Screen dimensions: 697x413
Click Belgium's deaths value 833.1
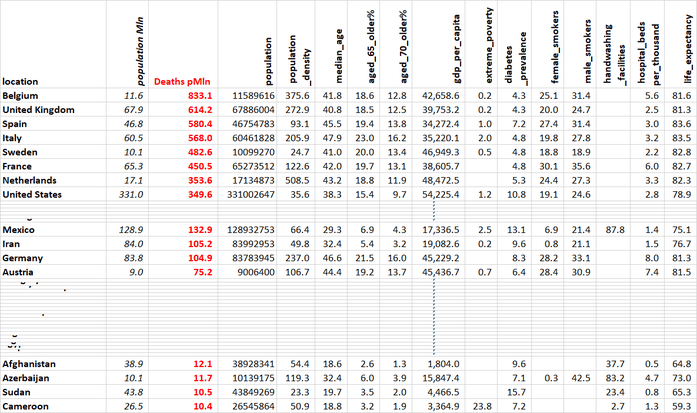[x=200, y=96]
